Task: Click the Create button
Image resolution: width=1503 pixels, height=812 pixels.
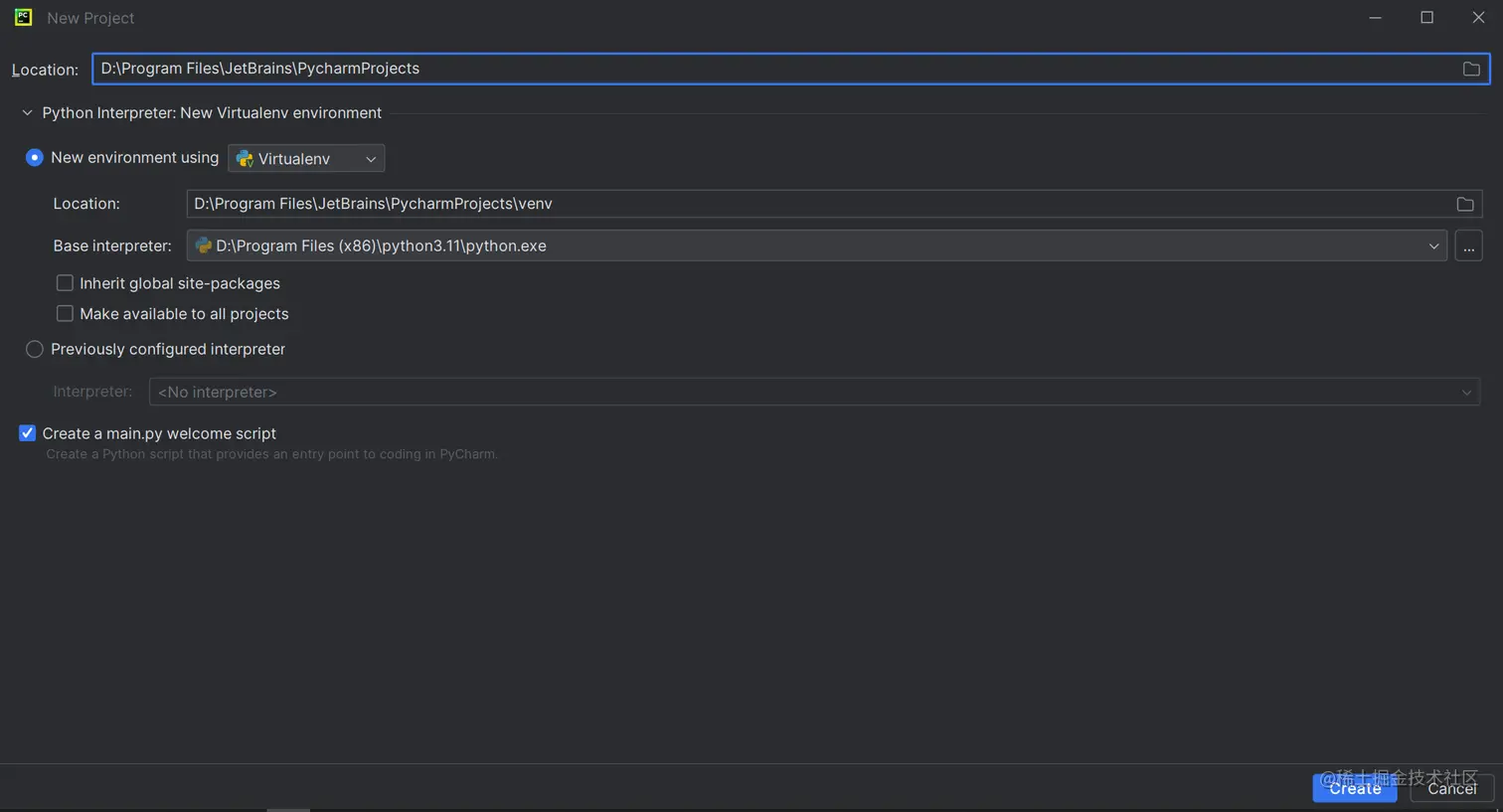Action: click(x=1355, y=788)
